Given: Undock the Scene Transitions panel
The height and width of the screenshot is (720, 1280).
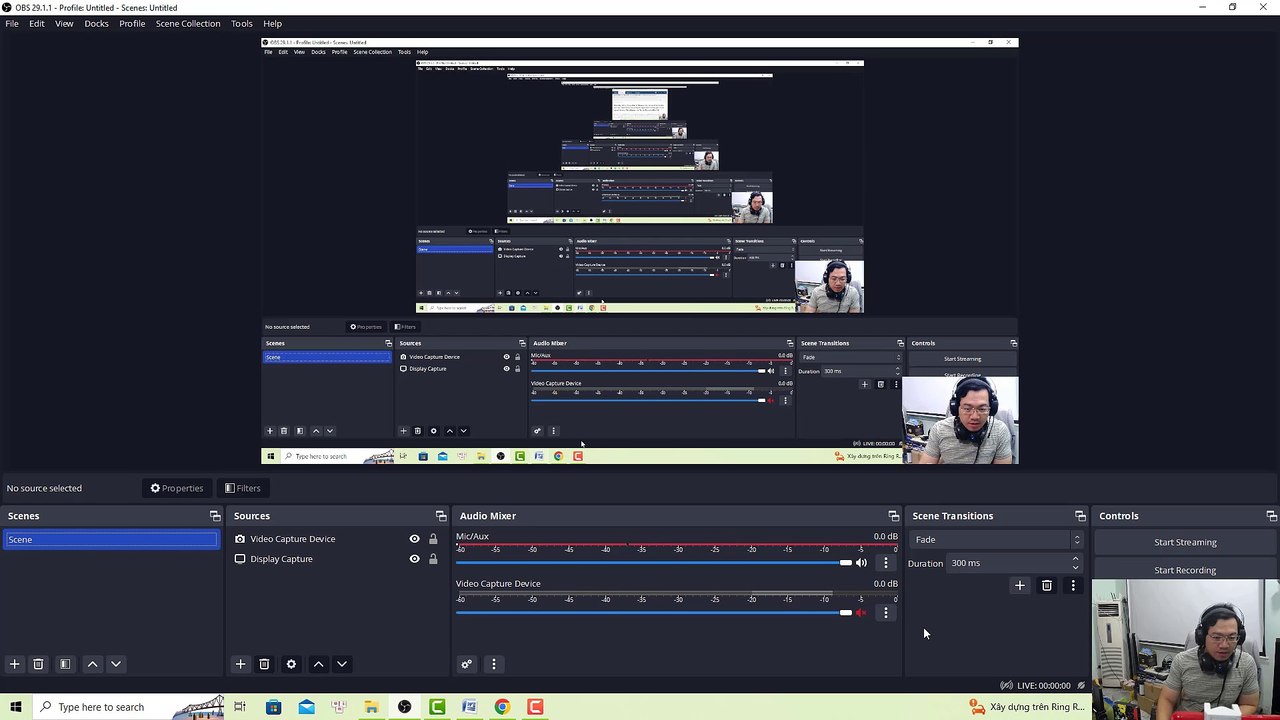Looking at the screenshot, I should [x=1080, y=516].
